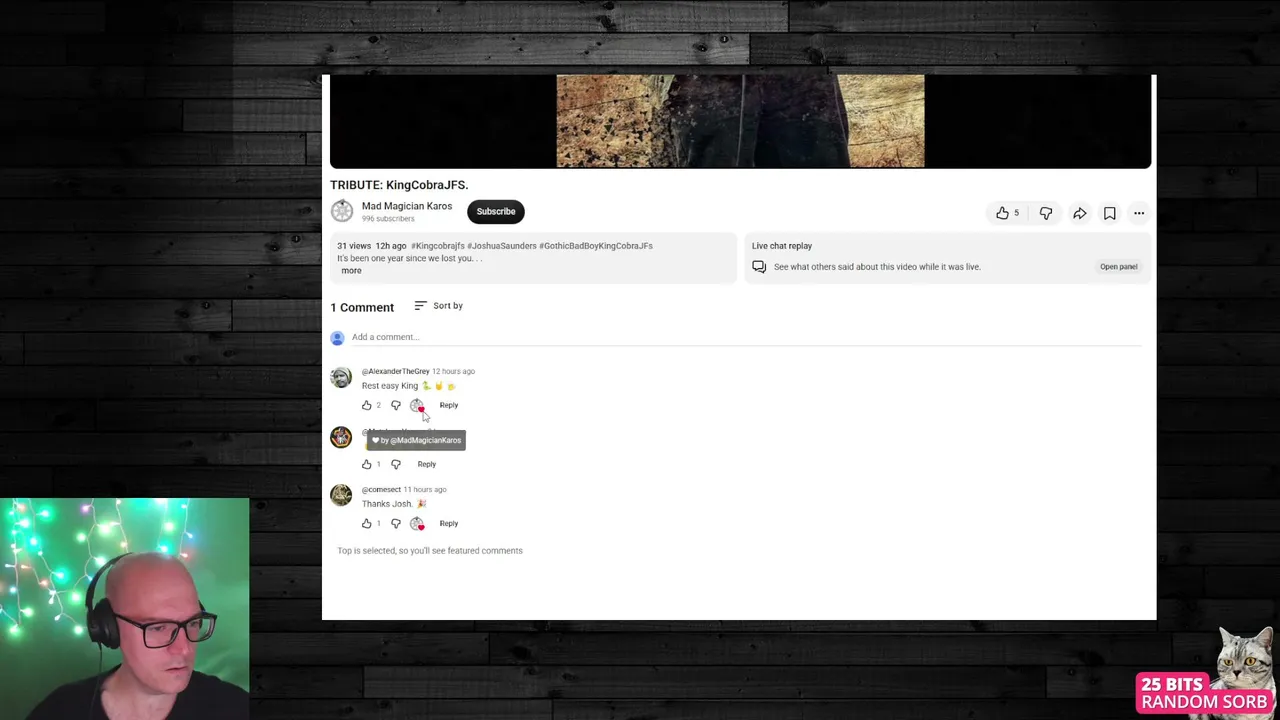Click 'It's been one year since we lost you' text

409,259
